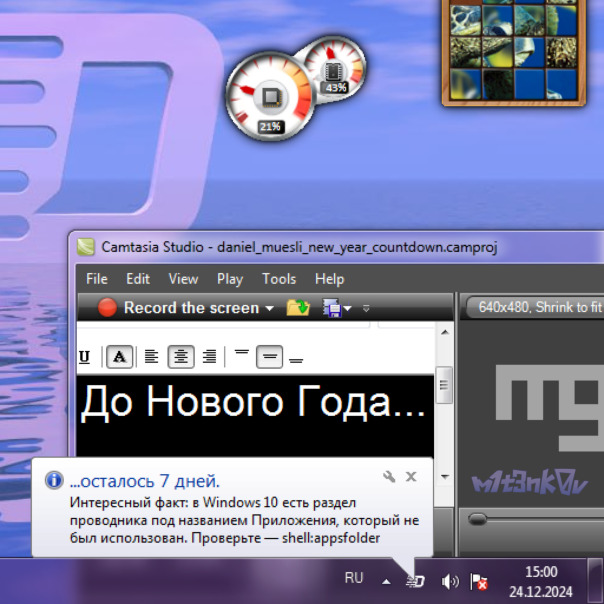Screen dimensions: 604x604
Task: Open the Tools menu
Action: pos(279,279)
